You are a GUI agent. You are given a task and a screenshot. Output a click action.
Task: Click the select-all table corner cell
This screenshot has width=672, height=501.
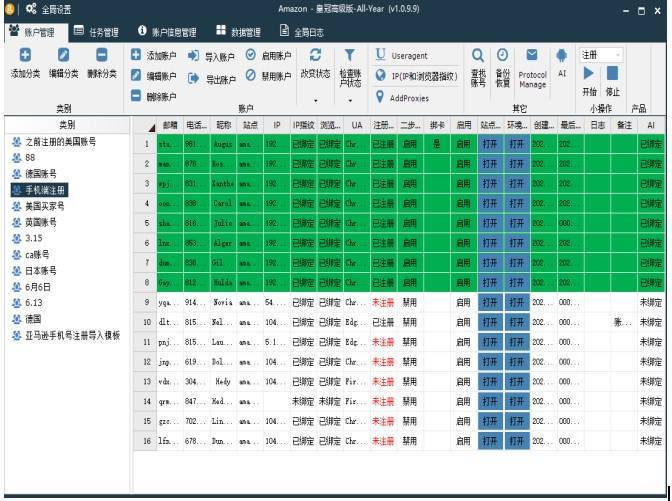[145, 125]
